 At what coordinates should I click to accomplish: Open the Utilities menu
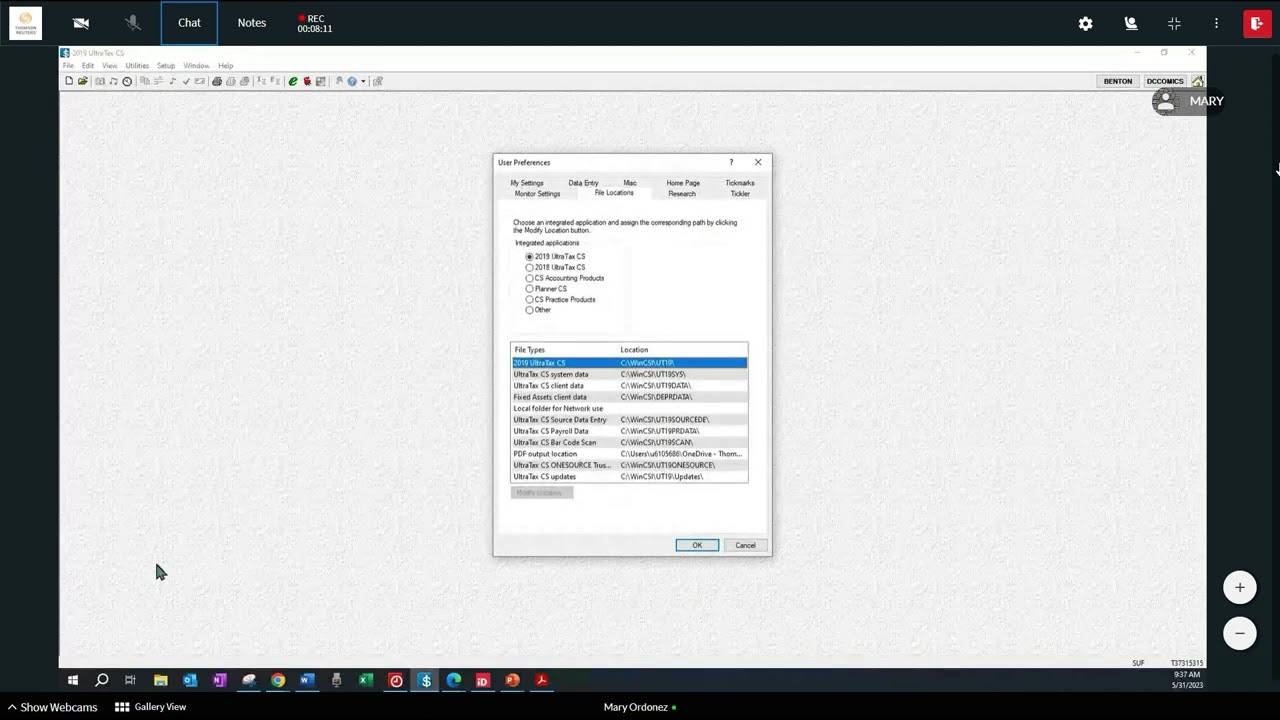click(x=137, y=66)
